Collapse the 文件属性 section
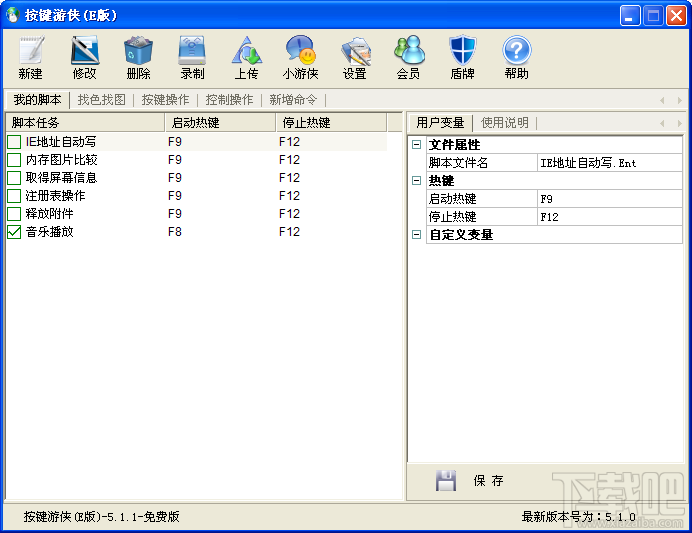 [x=416, y=145]
